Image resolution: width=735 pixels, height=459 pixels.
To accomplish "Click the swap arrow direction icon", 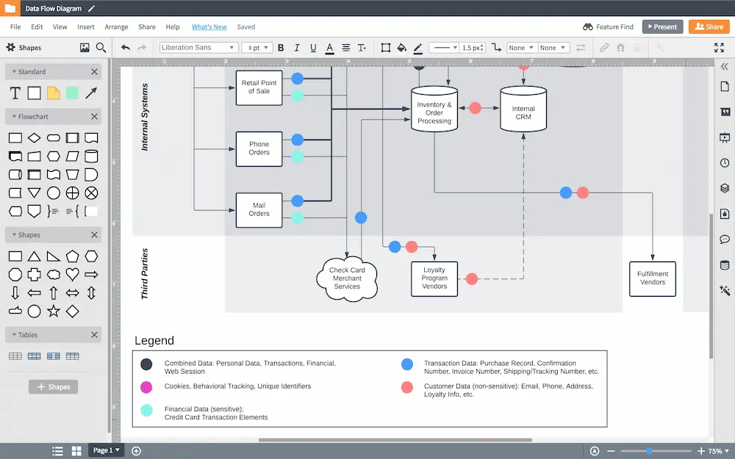I will (581, 47).
